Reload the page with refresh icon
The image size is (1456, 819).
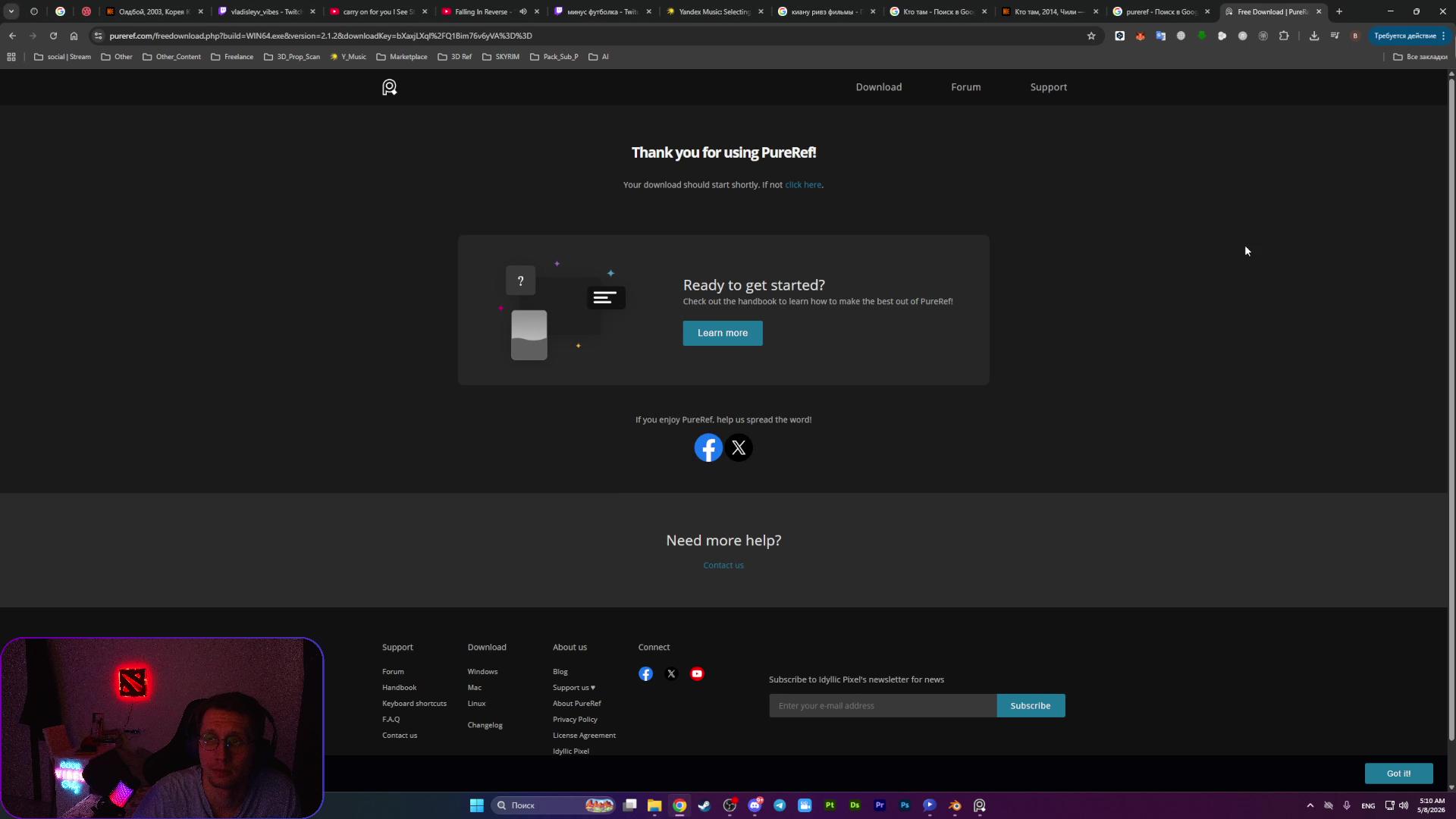(x=53, y=36)
